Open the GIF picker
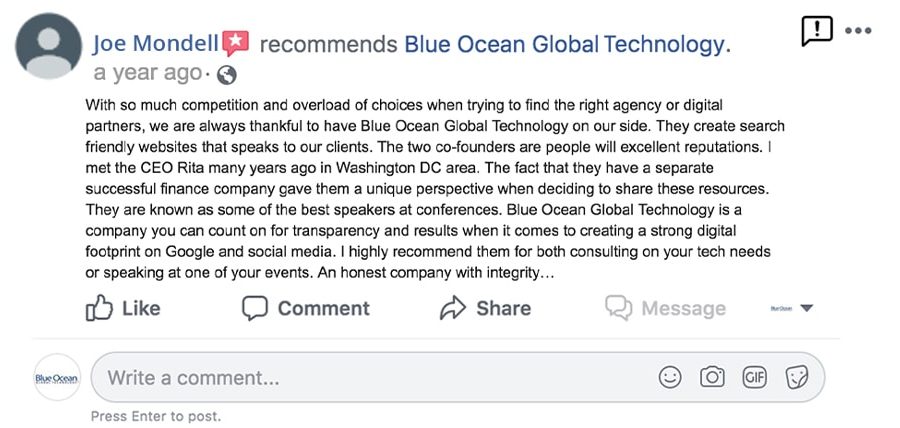 (755, 378)
